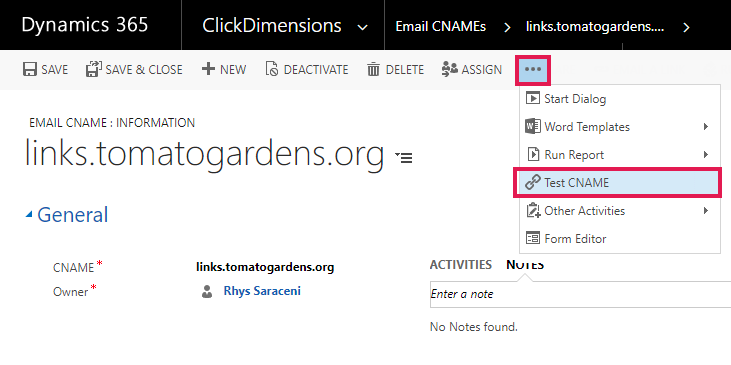The width and height of the screenshot is (731, 365).
Task: Click the Deactivate button label
Action: point(316,70)
